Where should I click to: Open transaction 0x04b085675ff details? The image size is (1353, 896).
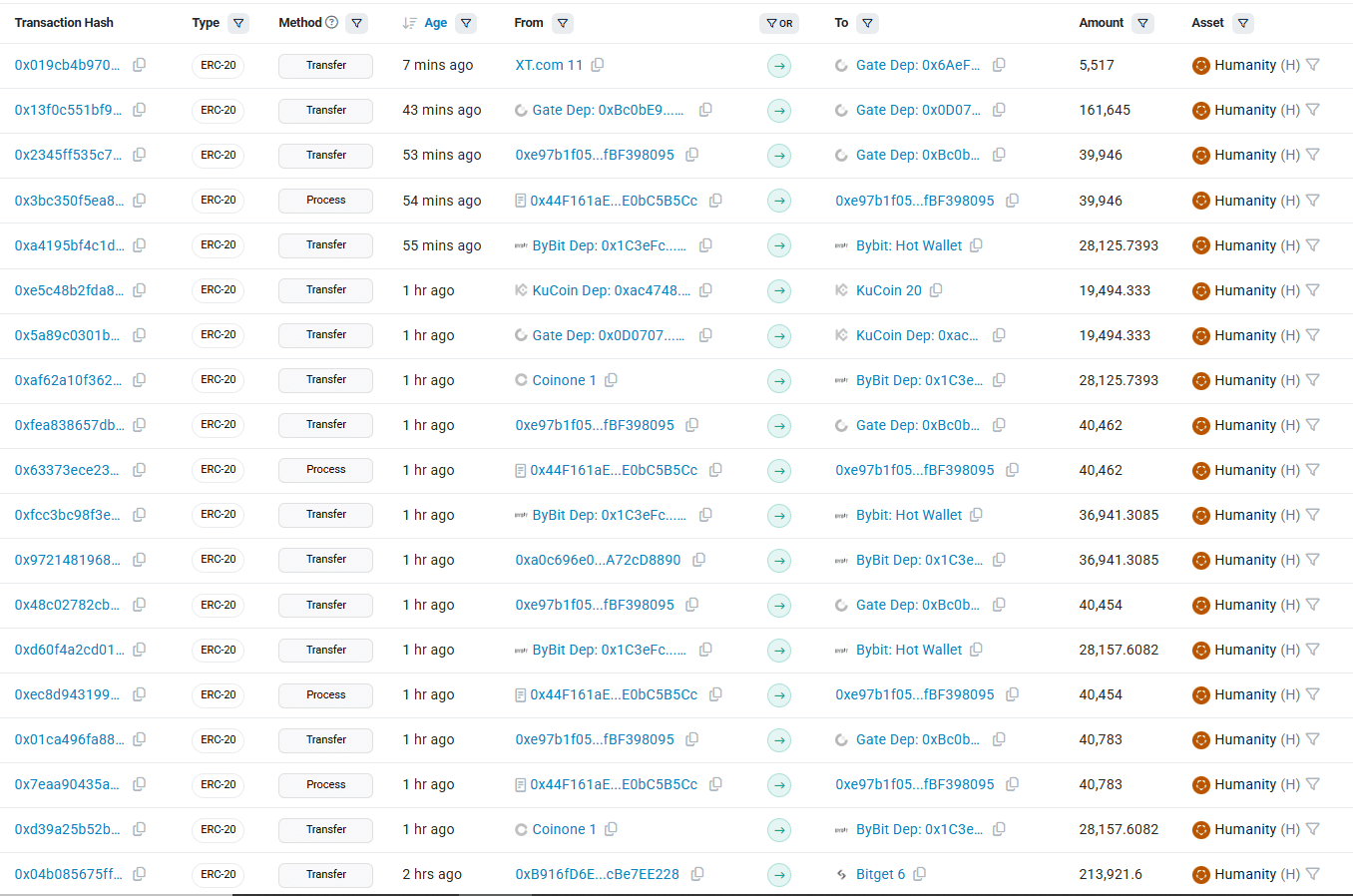[x=68, y=874]
